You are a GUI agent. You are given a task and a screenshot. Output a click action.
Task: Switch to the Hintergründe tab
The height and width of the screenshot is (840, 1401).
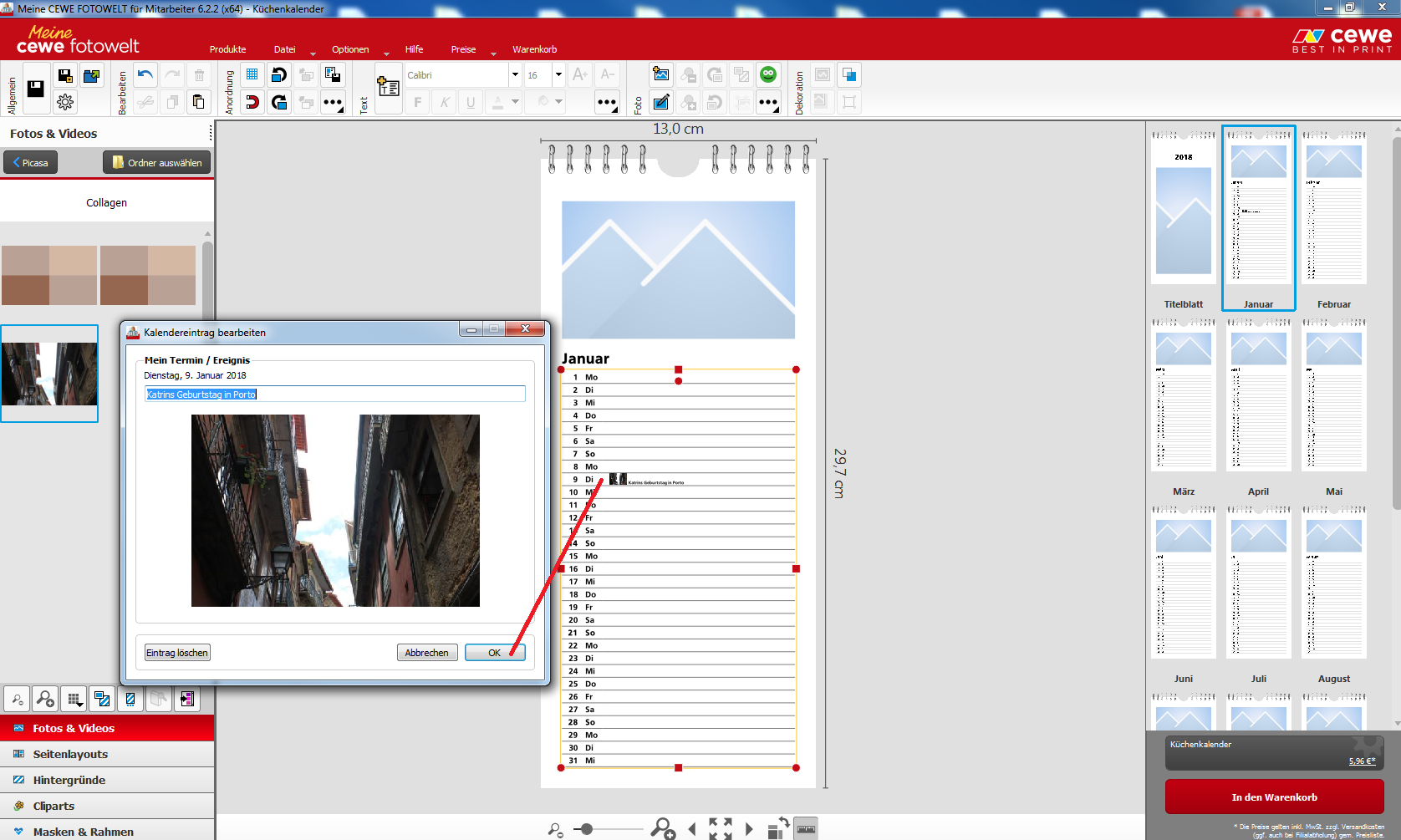pyautogui.click(x=69, y=780)
